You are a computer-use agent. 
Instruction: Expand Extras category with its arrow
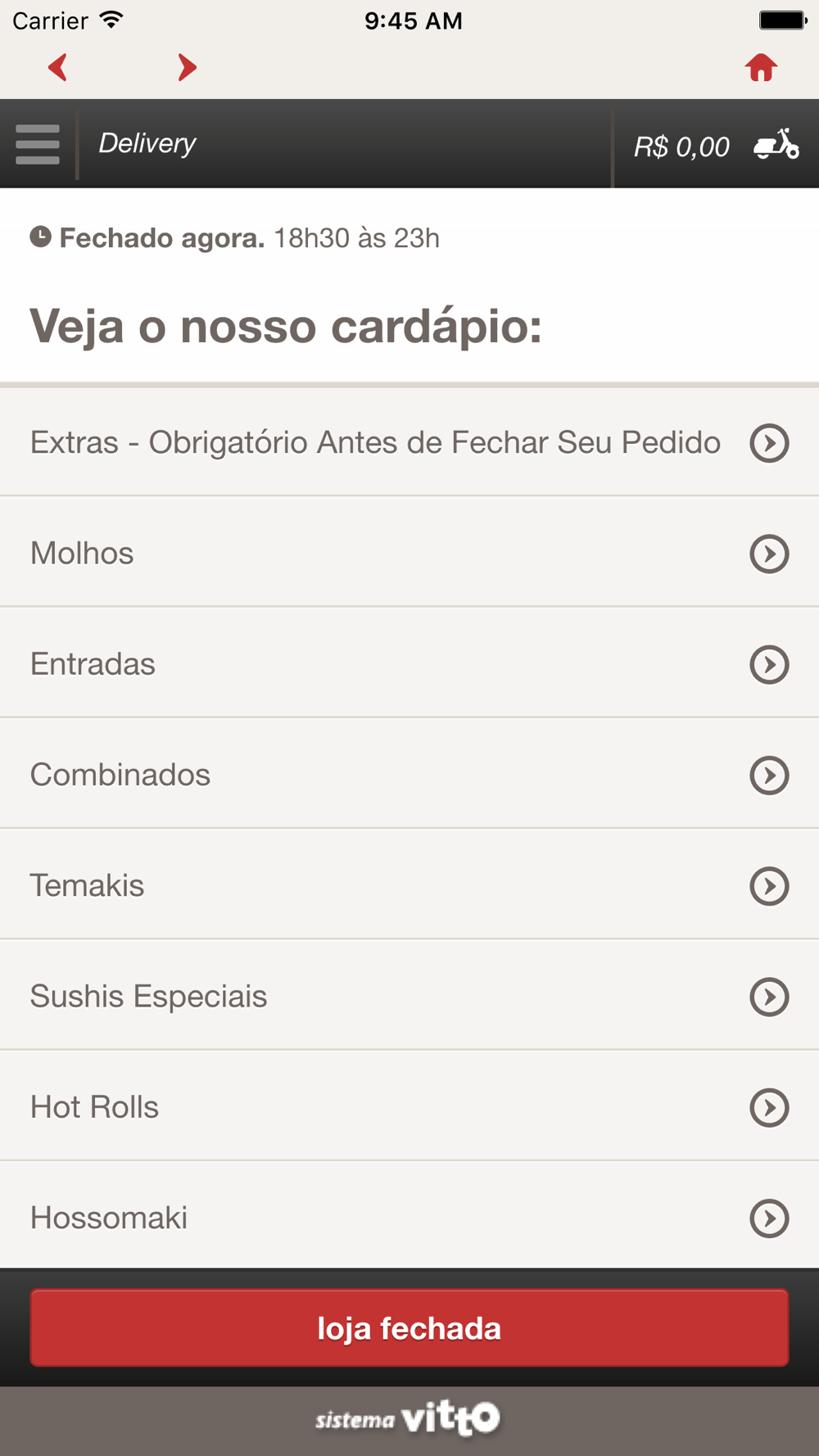click(769, 443)
